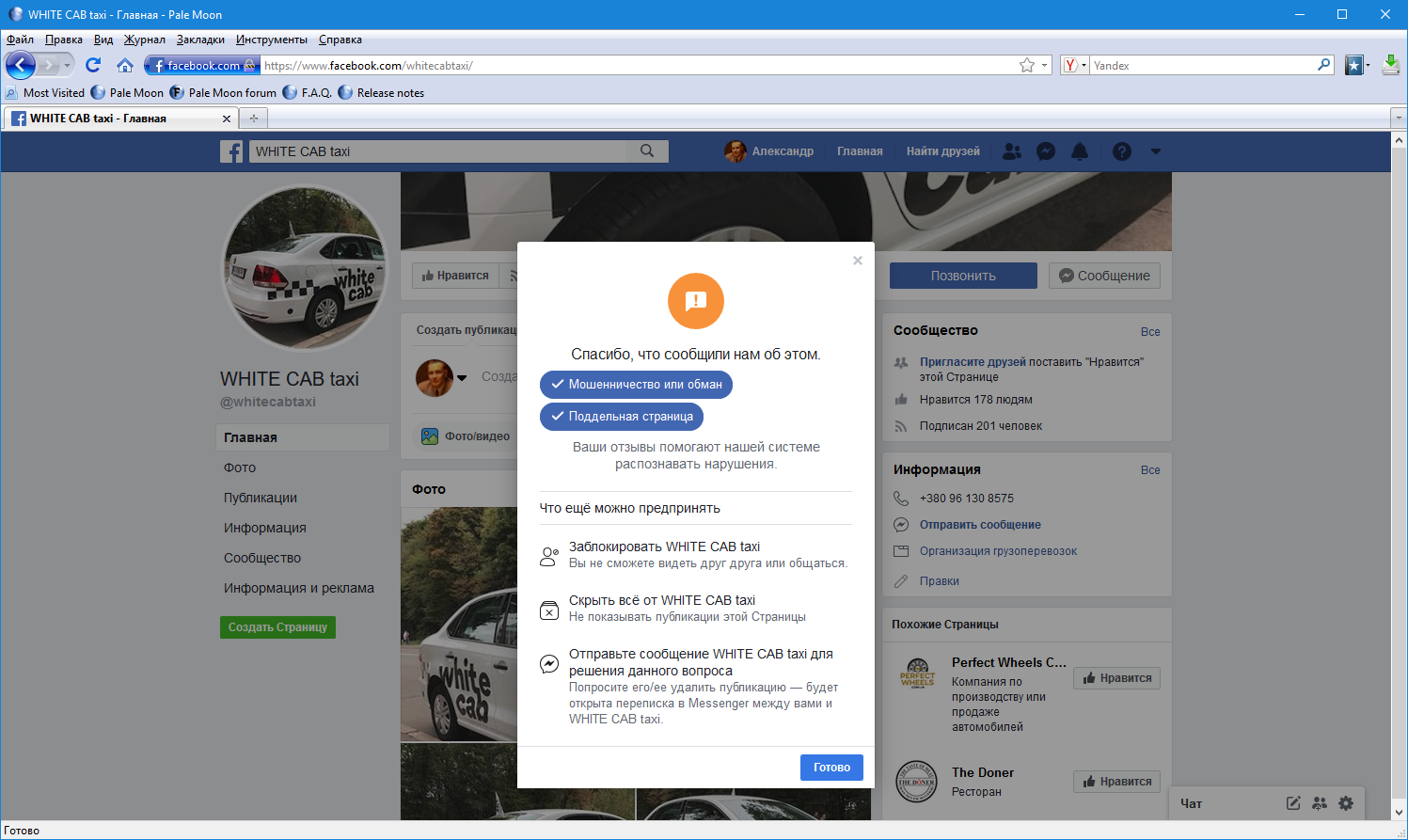Screen dimensions: 1408x840
Task: Open notifications bell in Facebook header
Action: point(1080,151)
